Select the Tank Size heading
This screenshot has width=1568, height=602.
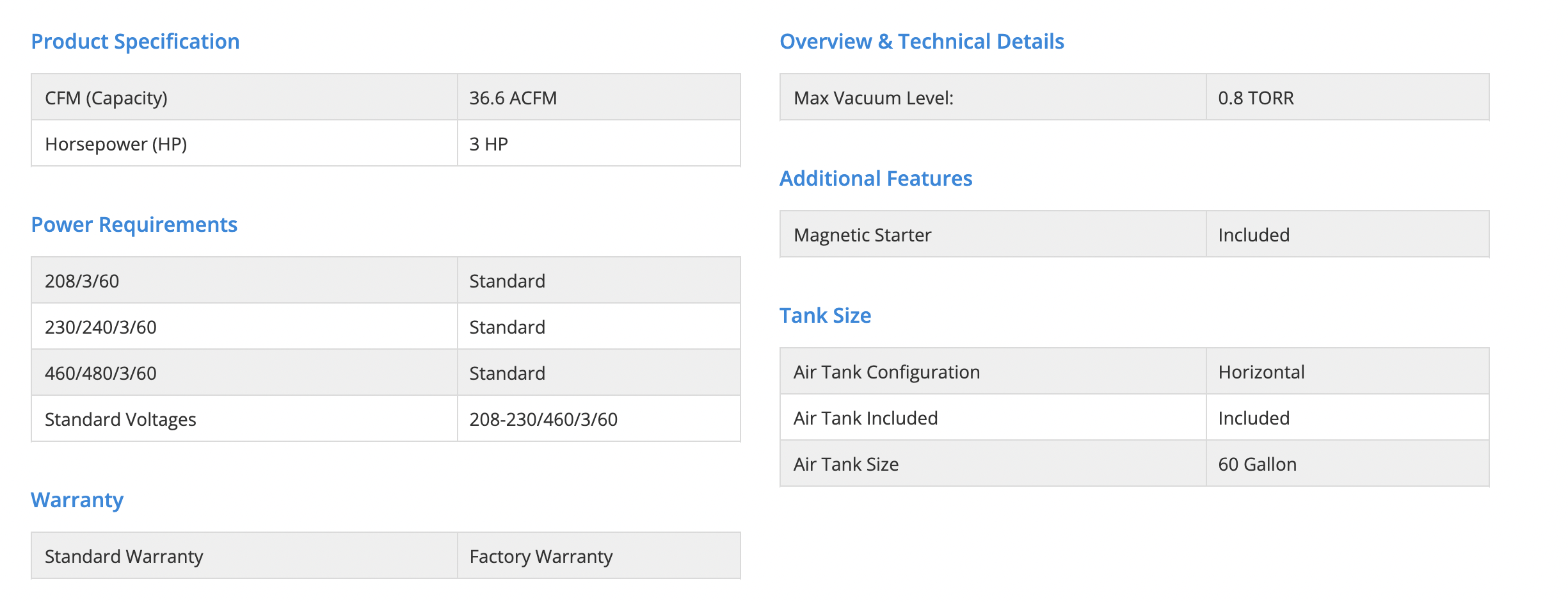point(825,316)
